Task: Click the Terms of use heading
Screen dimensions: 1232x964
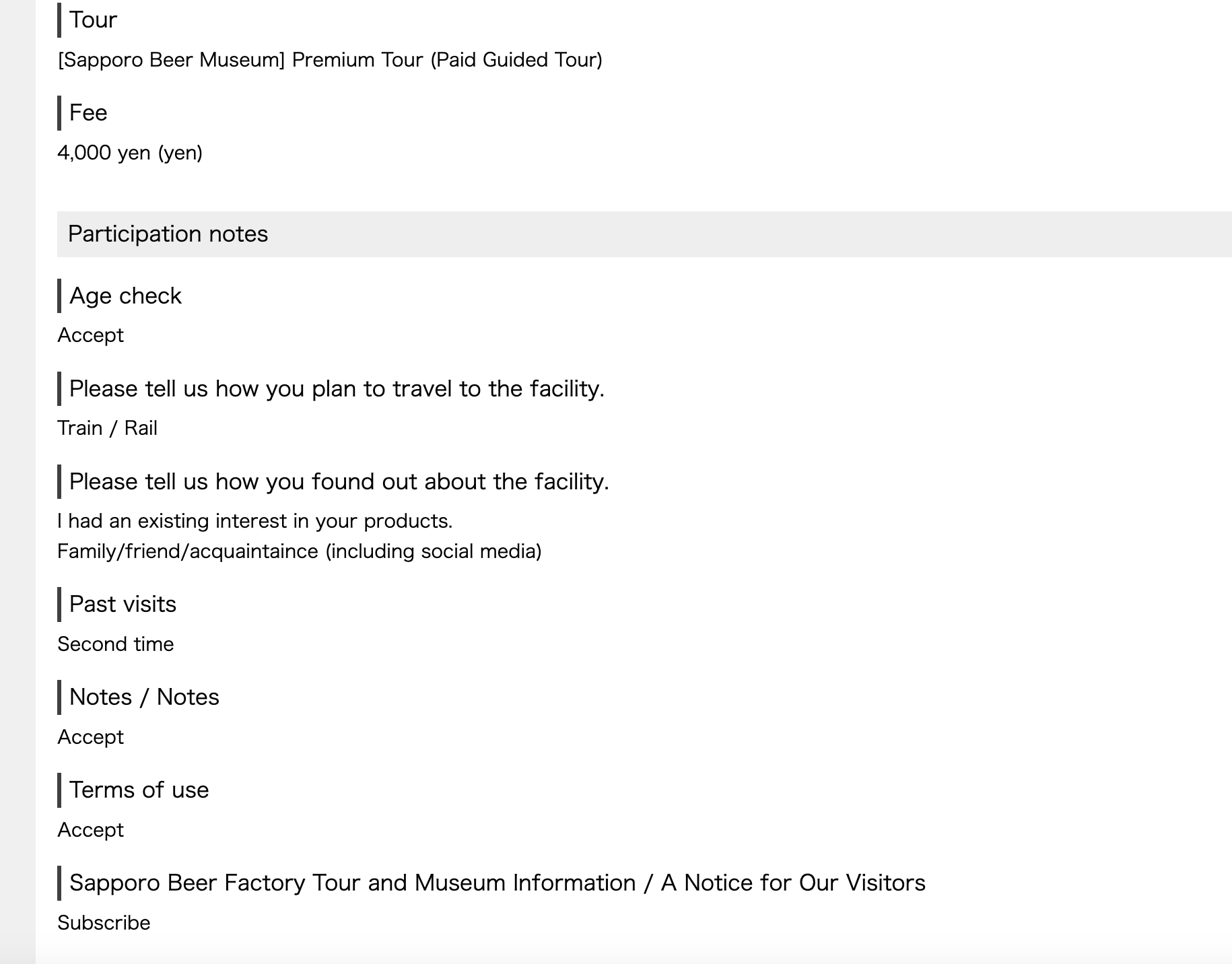Action: 139,790
